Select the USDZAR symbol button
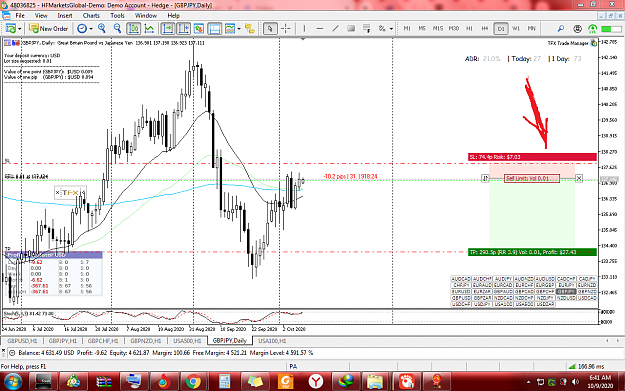The height and width of the screenshot is (391, 625). [544, 304]
